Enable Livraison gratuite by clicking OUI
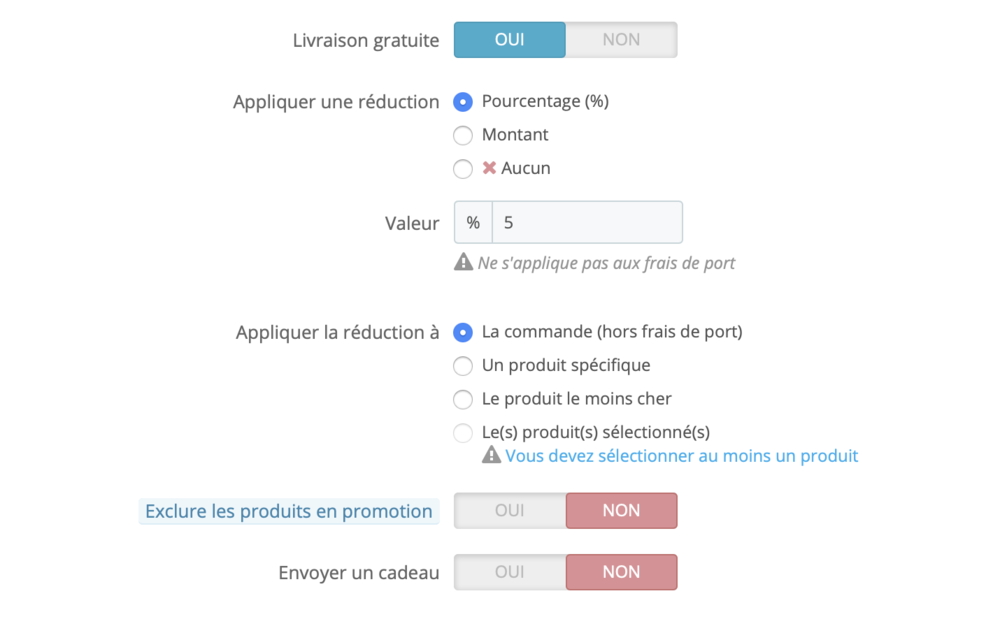 (x=509, y=39)
